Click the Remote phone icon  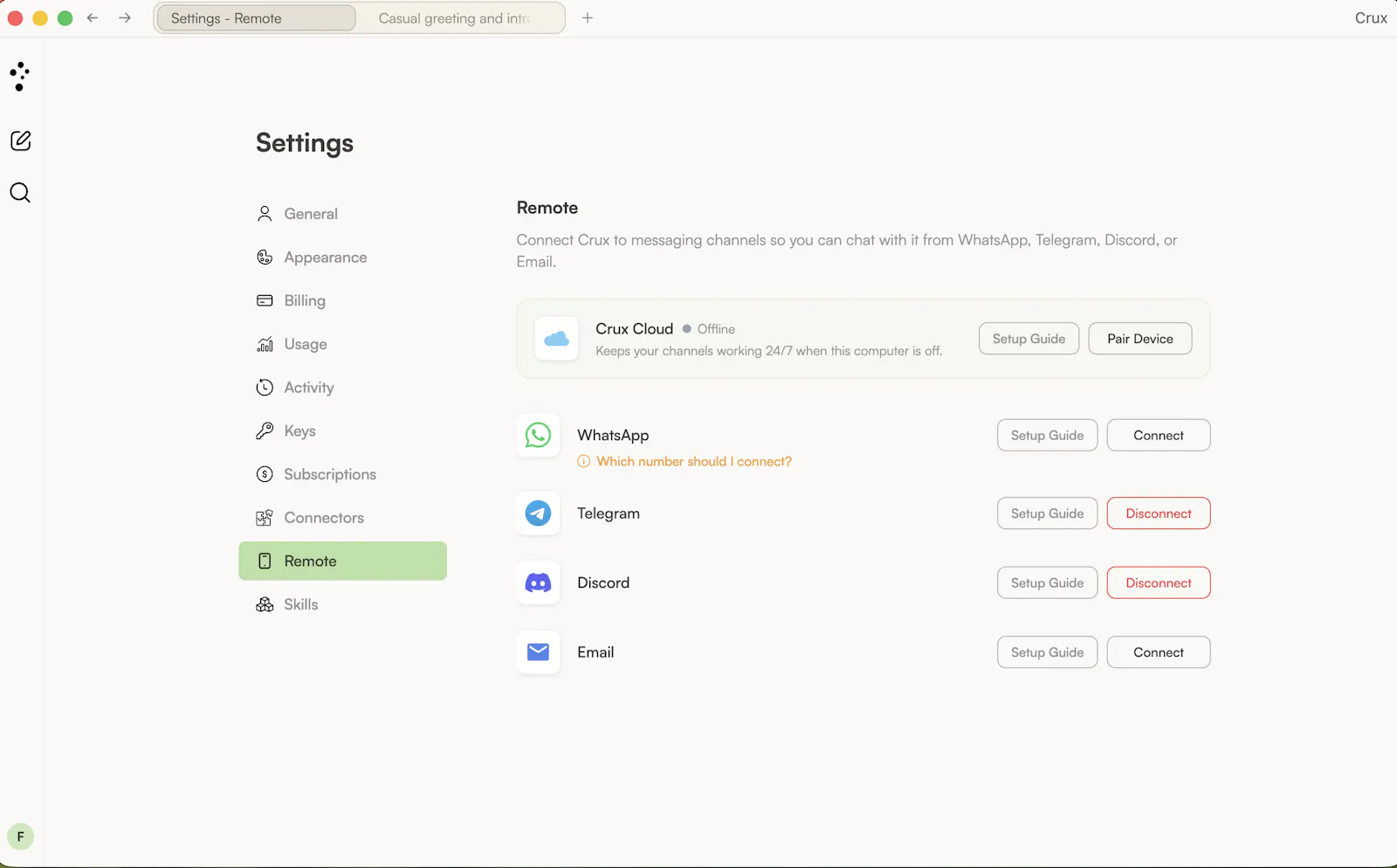[x=265, y=561]
